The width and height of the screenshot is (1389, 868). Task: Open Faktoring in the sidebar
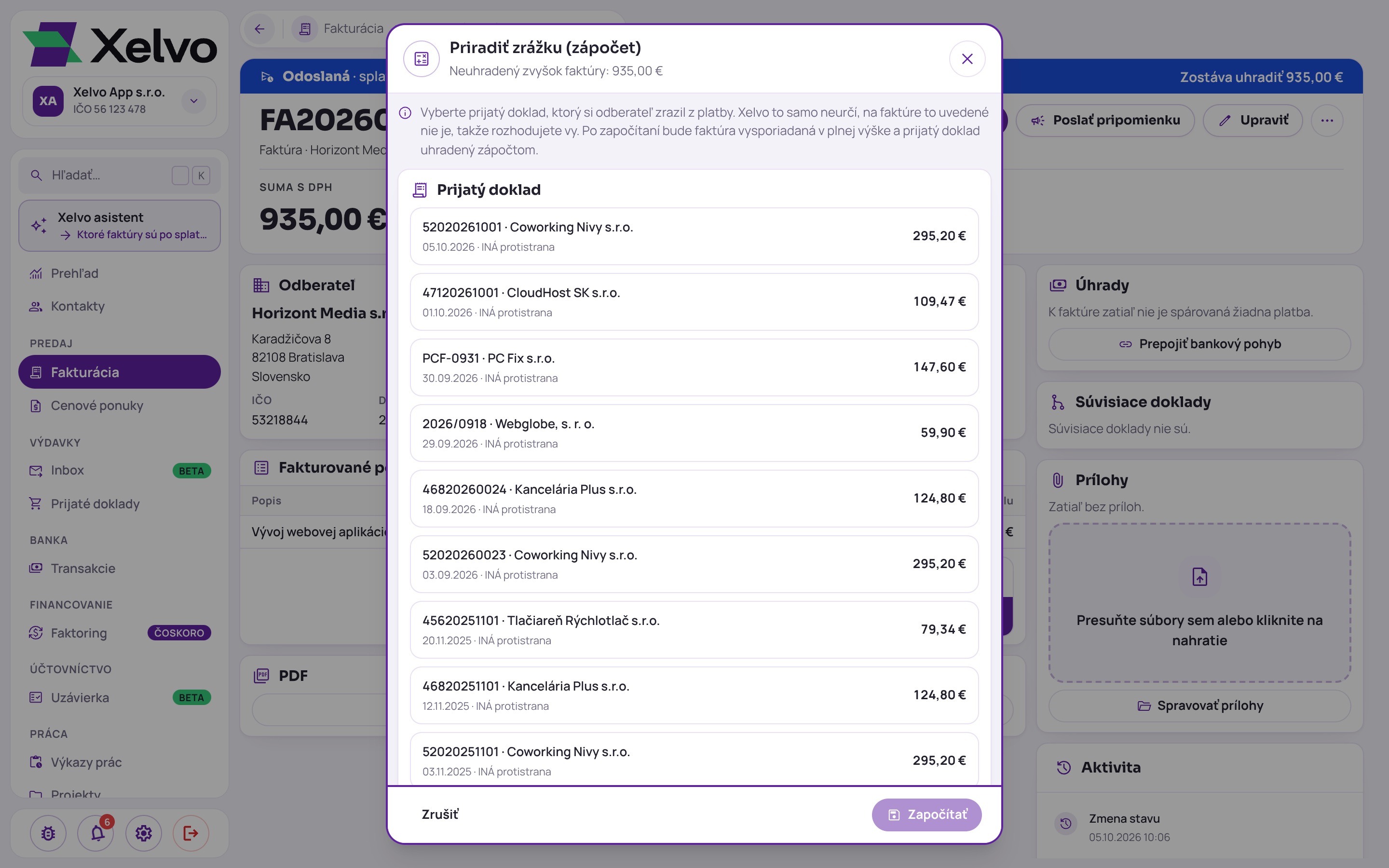[x=120, y=633]
